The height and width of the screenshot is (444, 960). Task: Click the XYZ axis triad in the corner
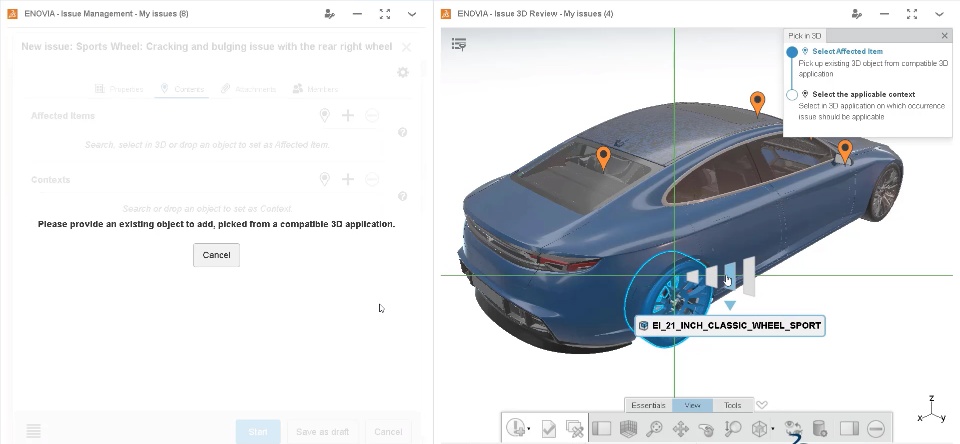click(x=933, y=410)
